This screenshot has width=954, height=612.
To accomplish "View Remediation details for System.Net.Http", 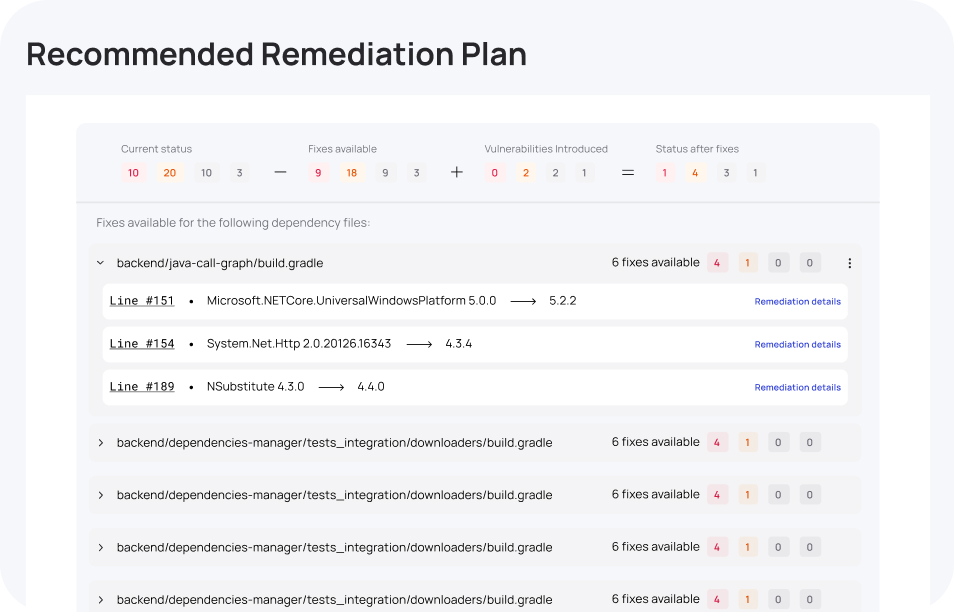I will pyautogui.click(x=797, y=344).
